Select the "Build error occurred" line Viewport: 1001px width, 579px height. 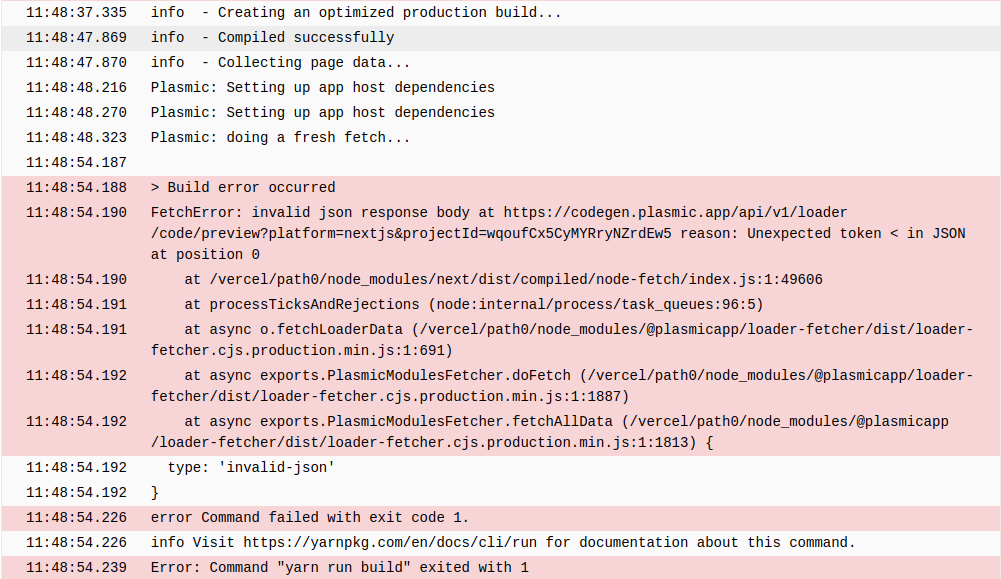pyautogui.click(x=243, y=188)
